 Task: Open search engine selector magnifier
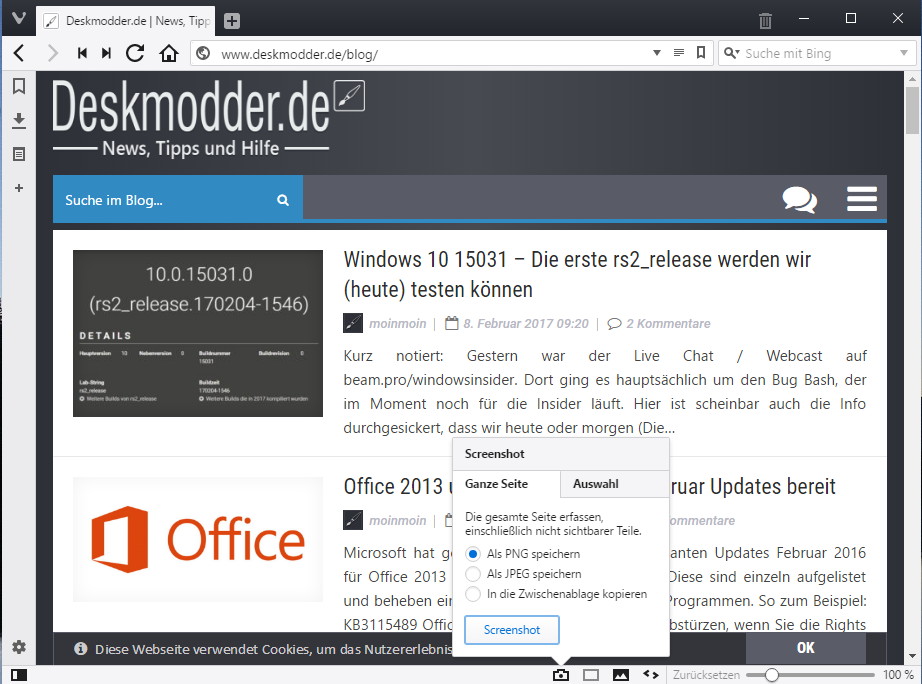coord(731,53)
